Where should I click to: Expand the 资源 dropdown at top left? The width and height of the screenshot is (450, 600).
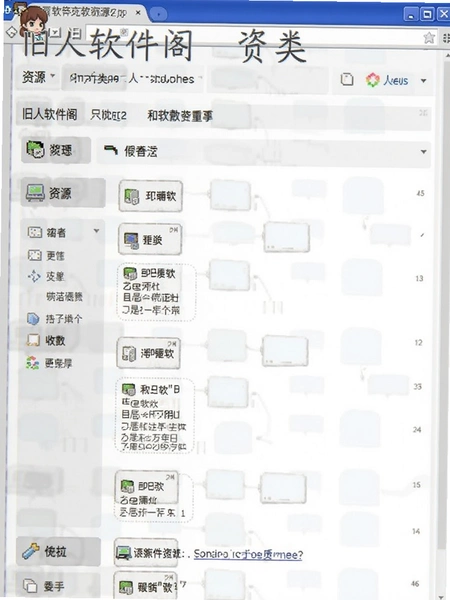[x=38, y=78]
